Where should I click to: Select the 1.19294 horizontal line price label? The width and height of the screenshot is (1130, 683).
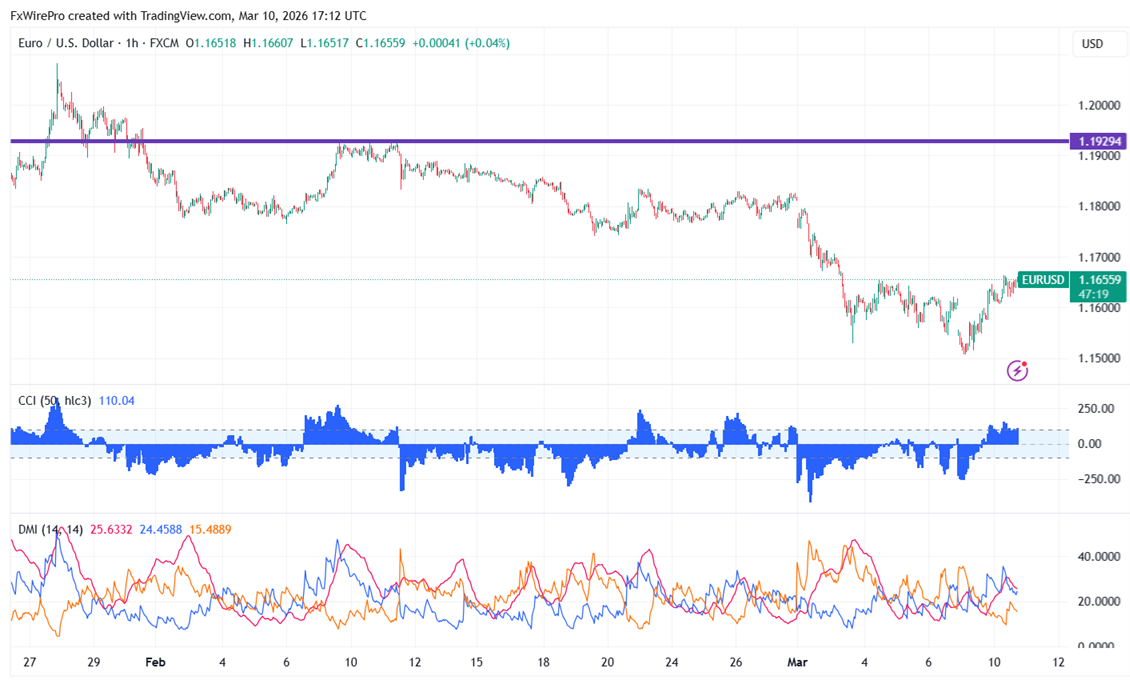pos(1098,141)
